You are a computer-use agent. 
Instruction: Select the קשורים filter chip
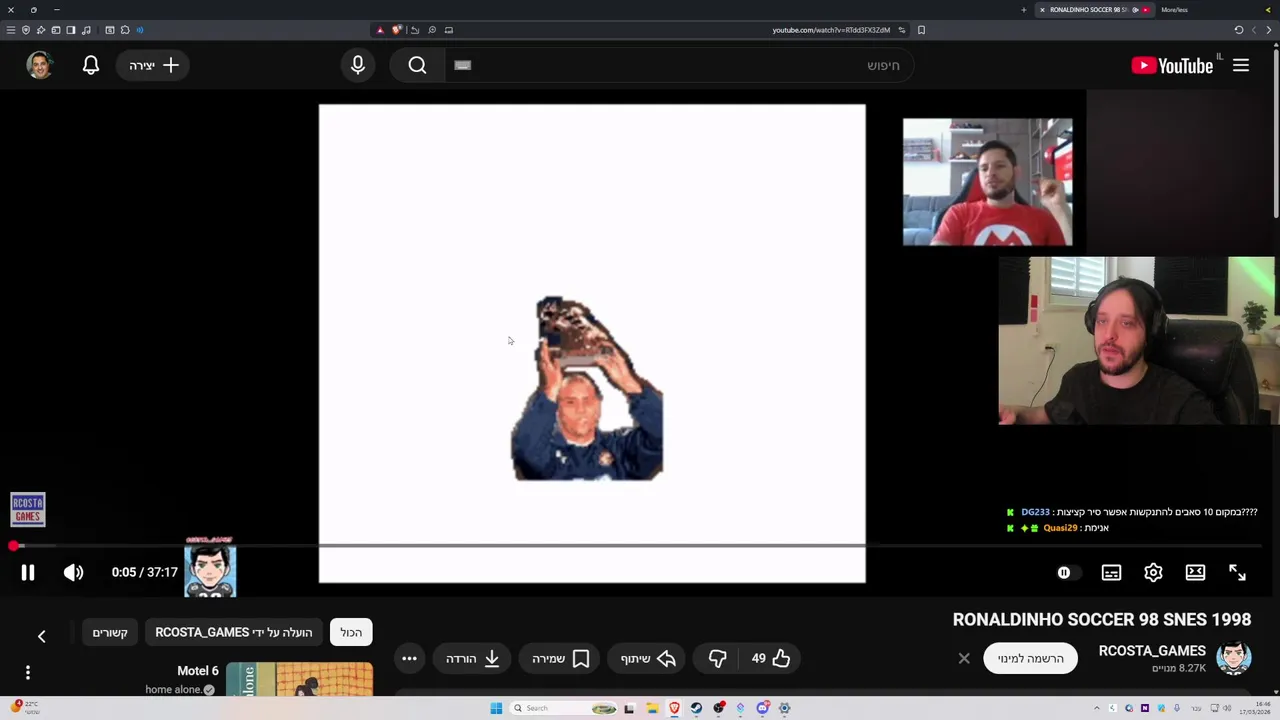[110, 632]
